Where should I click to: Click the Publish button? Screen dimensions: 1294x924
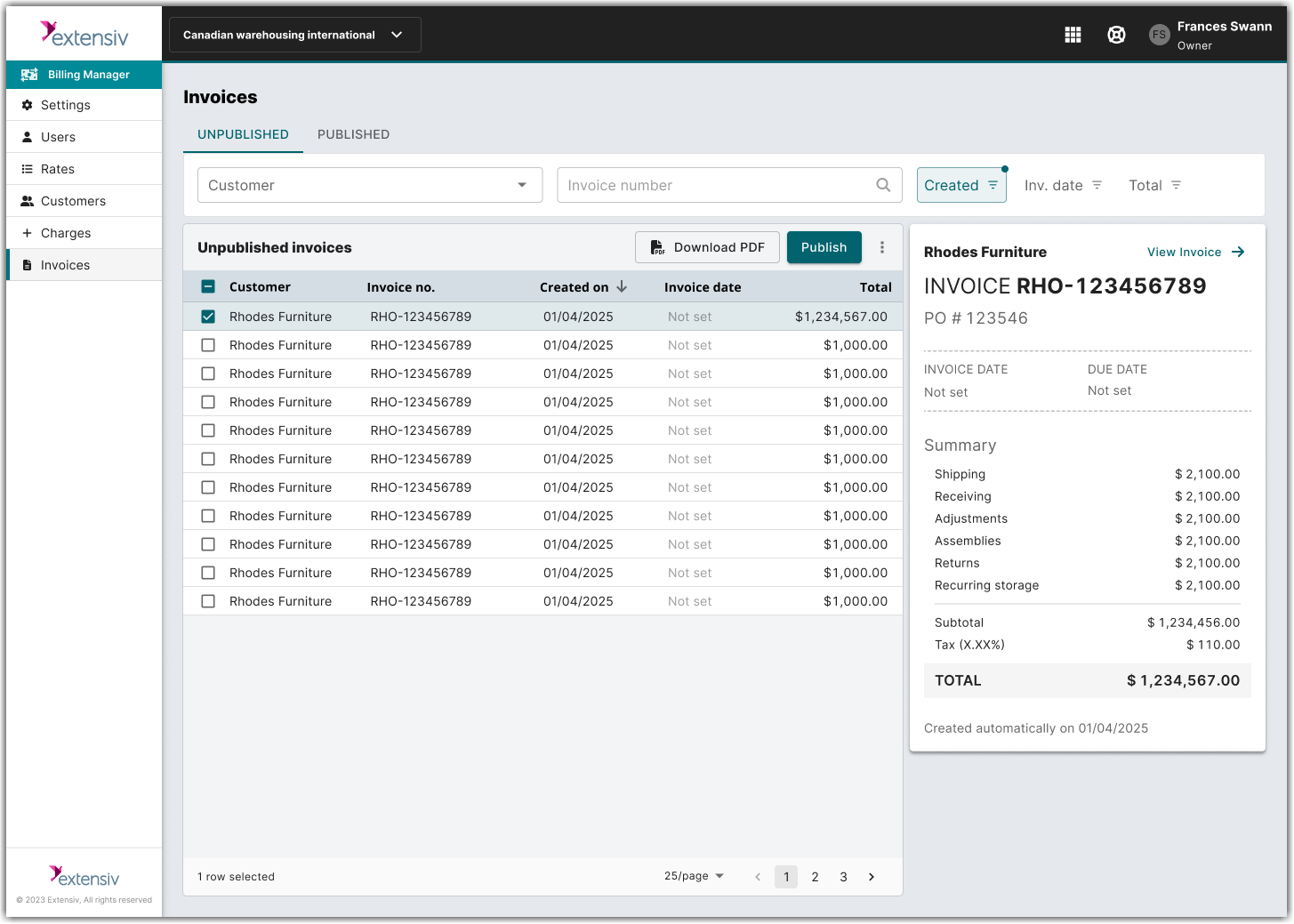(824, 247)
